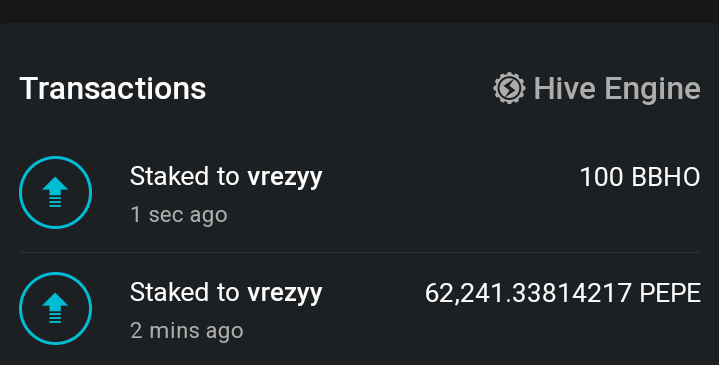Screen dimensions: 719x365
Task: Select the "Staked to" text in second transaction
Action: pyautogui.click(x=184, y=293)
